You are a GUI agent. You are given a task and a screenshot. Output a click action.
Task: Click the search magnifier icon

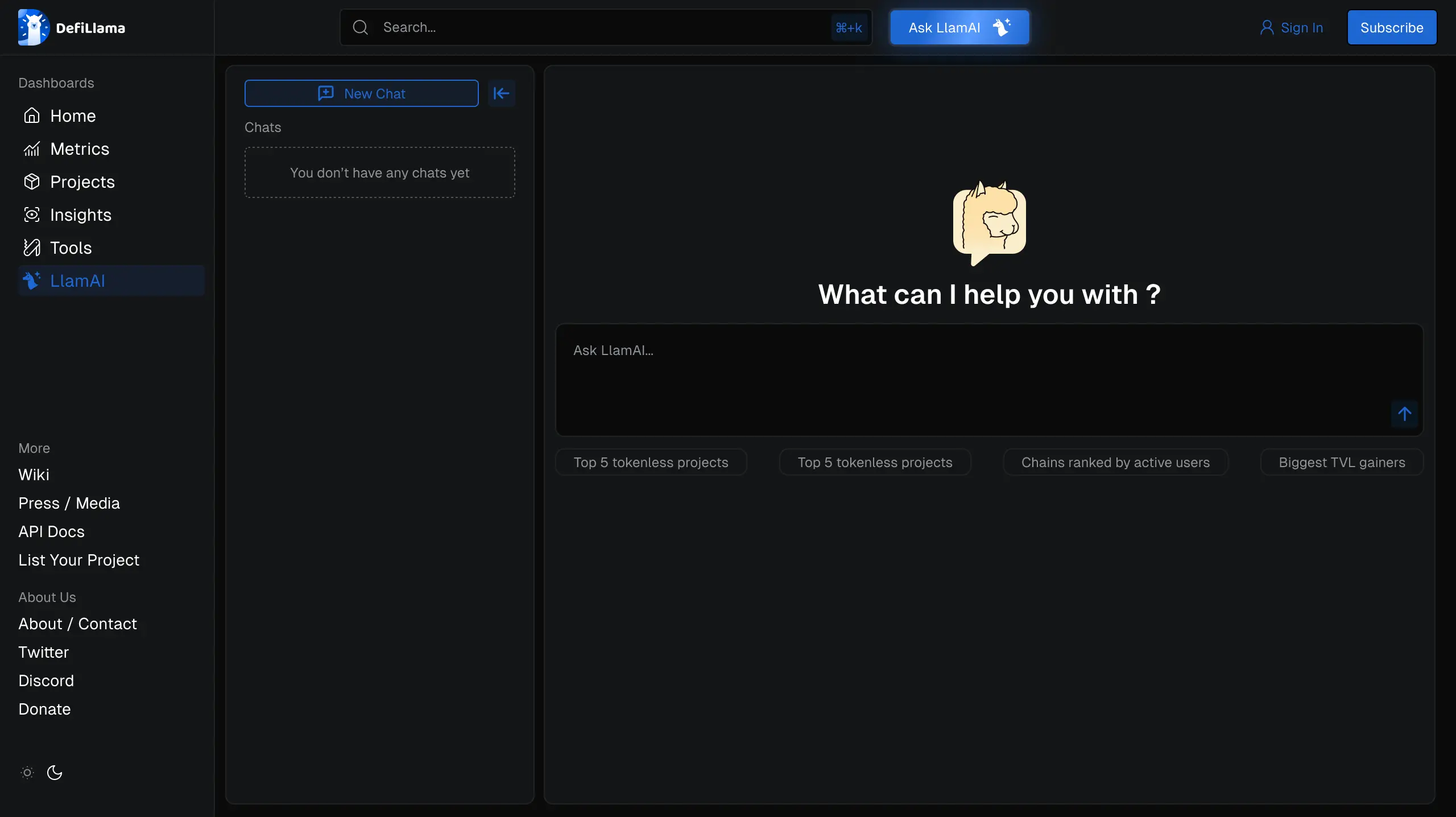(x=360, y=27)
